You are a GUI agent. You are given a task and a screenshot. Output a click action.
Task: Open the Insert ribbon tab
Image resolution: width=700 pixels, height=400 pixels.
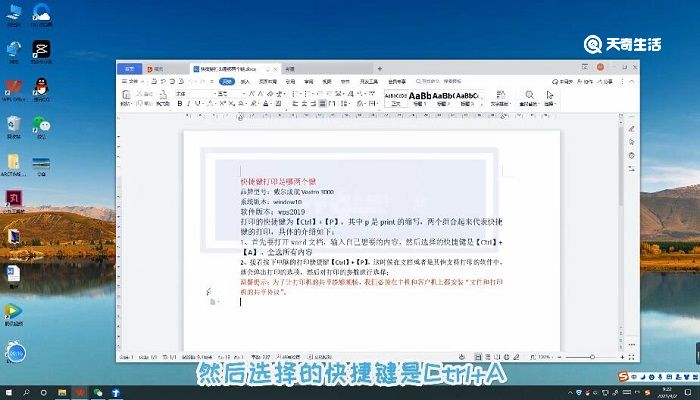click(x=245, y=81)
